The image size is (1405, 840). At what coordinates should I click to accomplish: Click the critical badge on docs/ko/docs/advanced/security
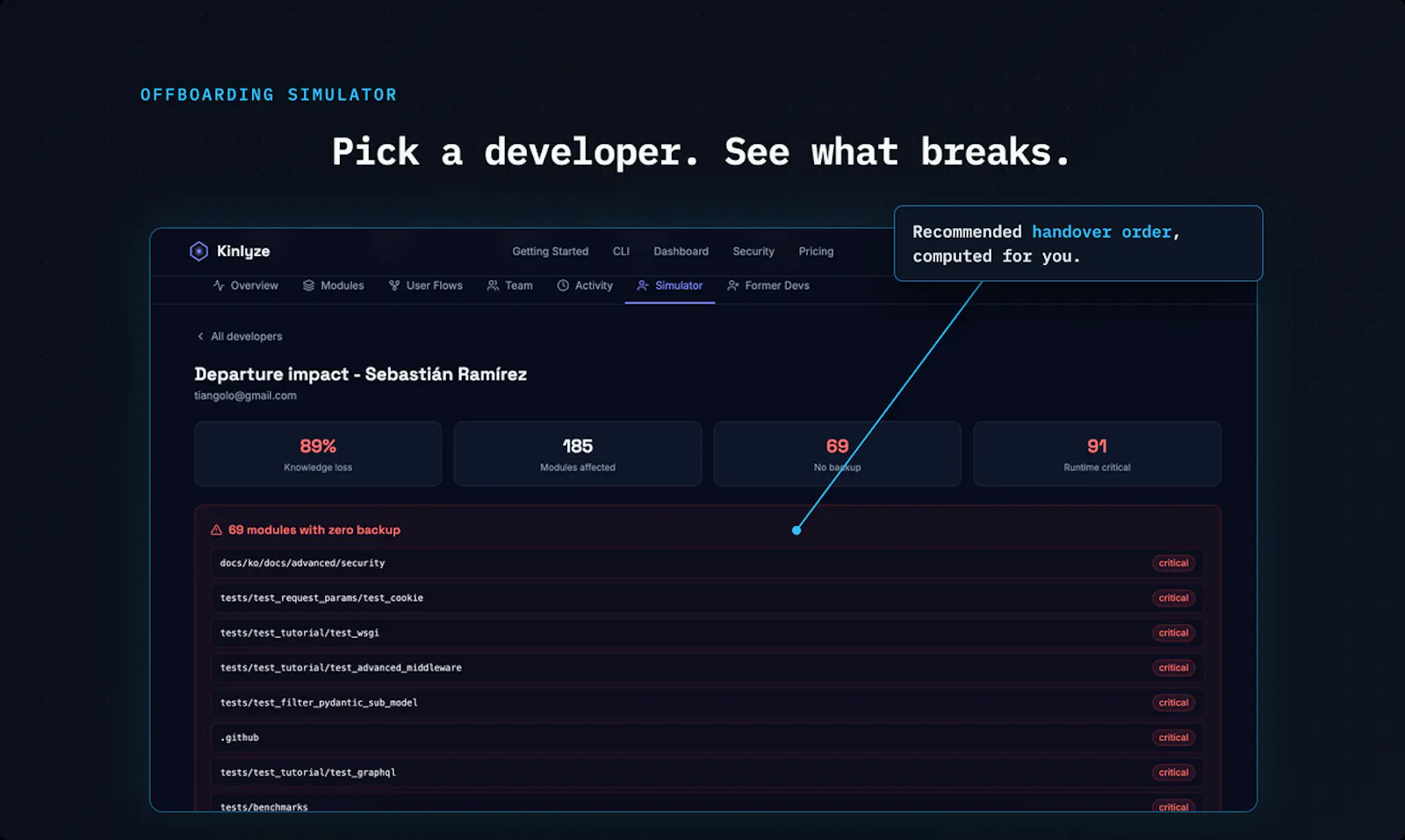[1173, 564]
